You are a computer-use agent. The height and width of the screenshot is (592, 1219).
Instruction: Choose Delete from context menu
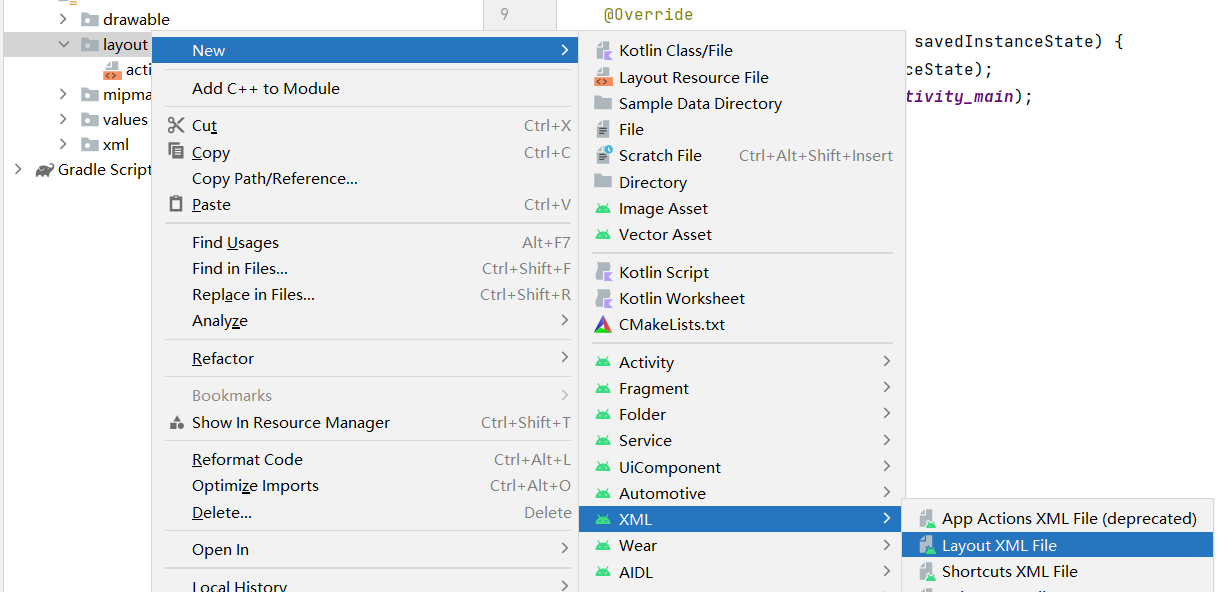(x=365, y=512)
